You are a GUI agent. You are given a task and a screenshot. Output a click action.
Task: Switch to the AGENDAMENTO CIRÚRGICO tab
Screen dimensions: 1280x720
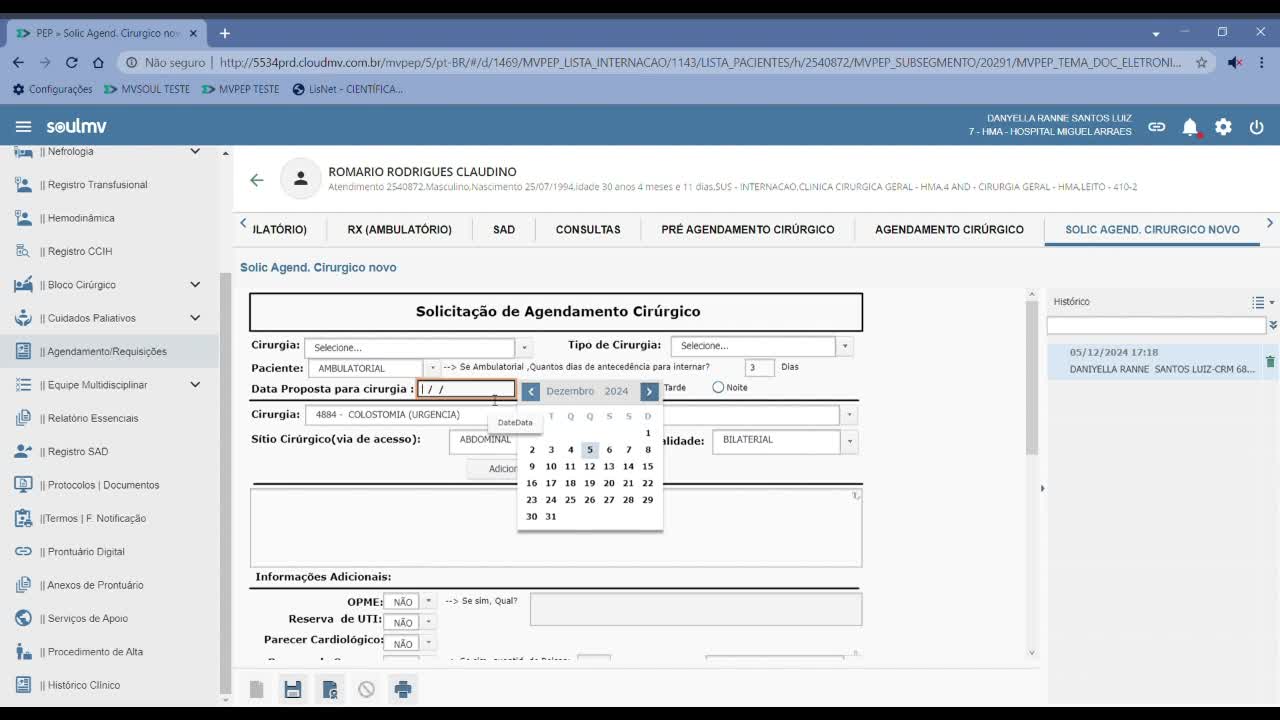point(948,229)
